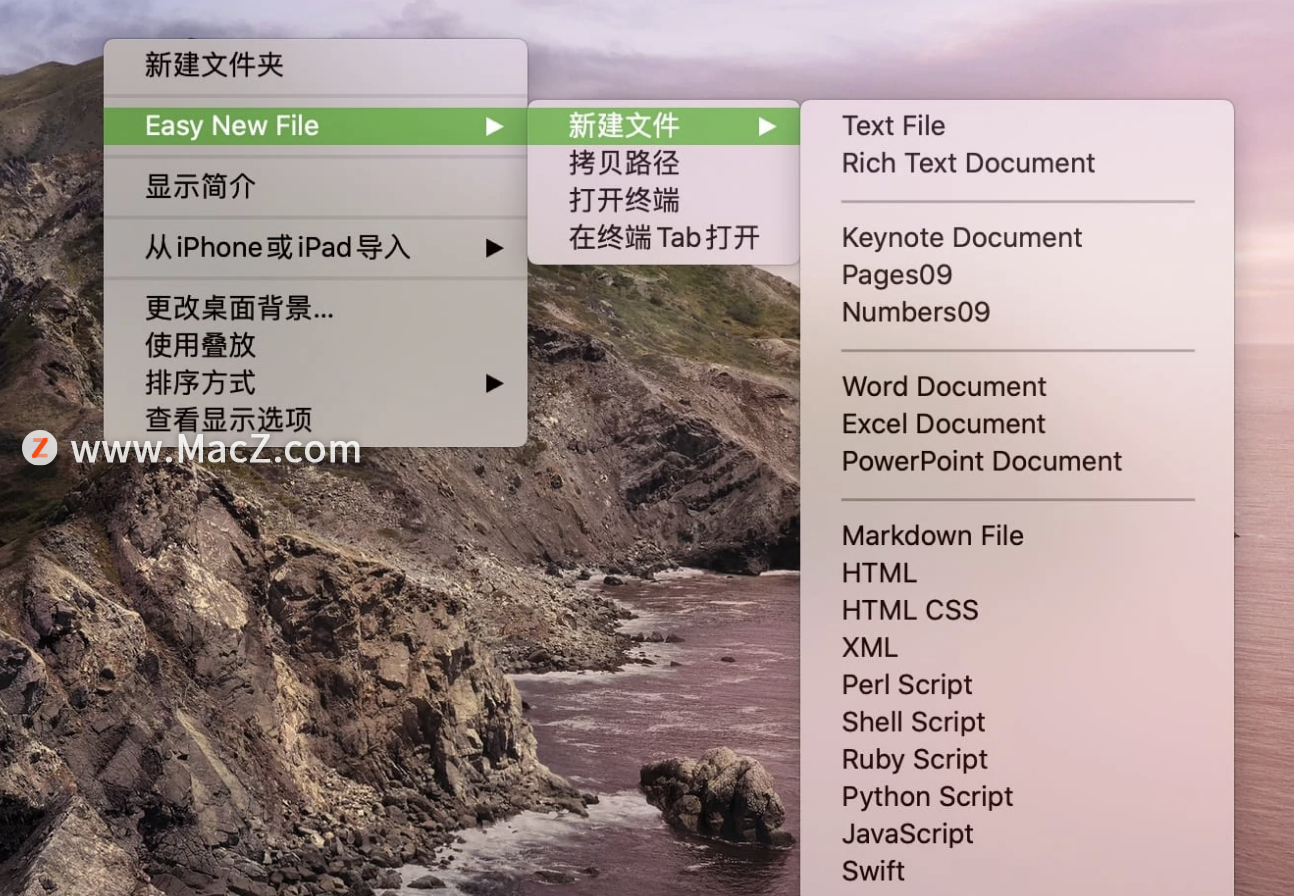
Task: Select Pages09 file type
Action: click(1017, 275)
